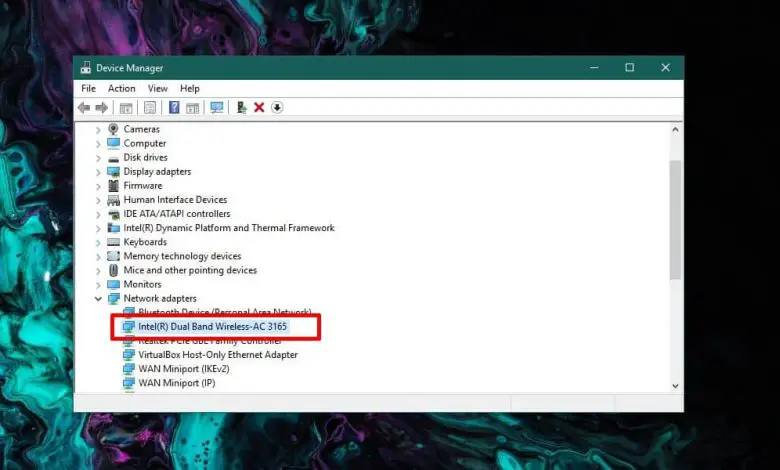Click the Display adapters category icon

pyautogui.click(x=113, y=172)
